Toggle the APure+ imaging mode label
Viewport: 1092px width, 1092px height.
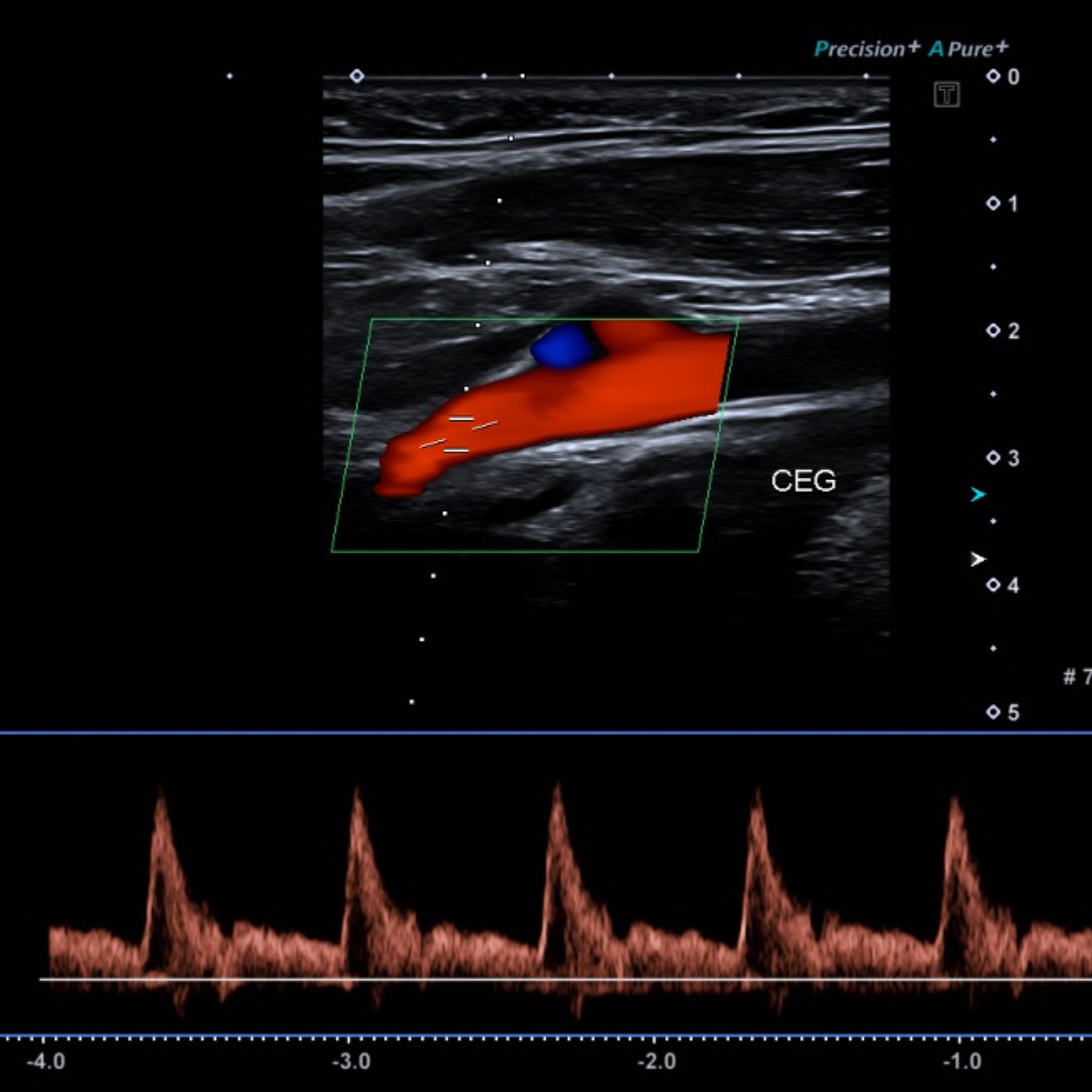pos(967,49)
